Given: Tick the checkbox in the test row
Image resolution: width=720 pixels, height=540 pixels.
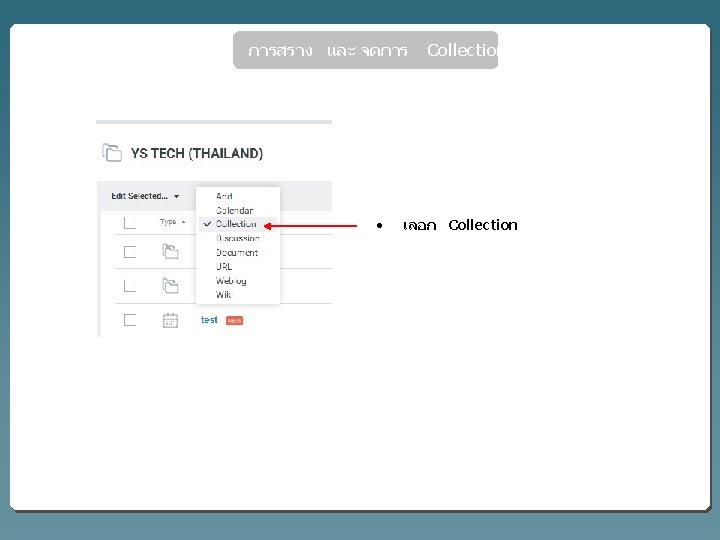Looking at the screenshot, I should (x=130, y=320).
